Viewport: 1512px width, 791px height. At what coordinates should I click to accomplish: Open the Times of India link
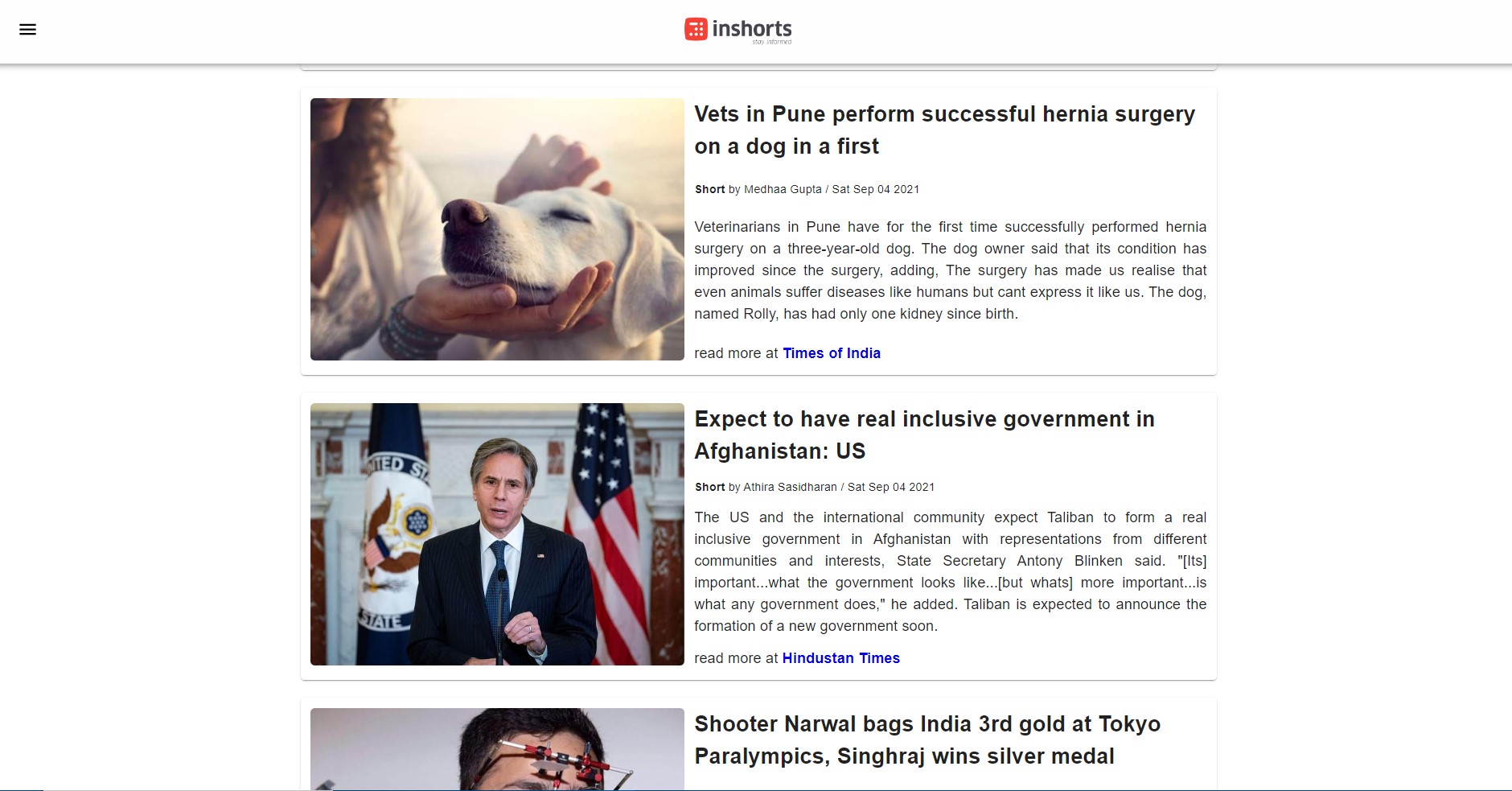[x=832, y=353]
